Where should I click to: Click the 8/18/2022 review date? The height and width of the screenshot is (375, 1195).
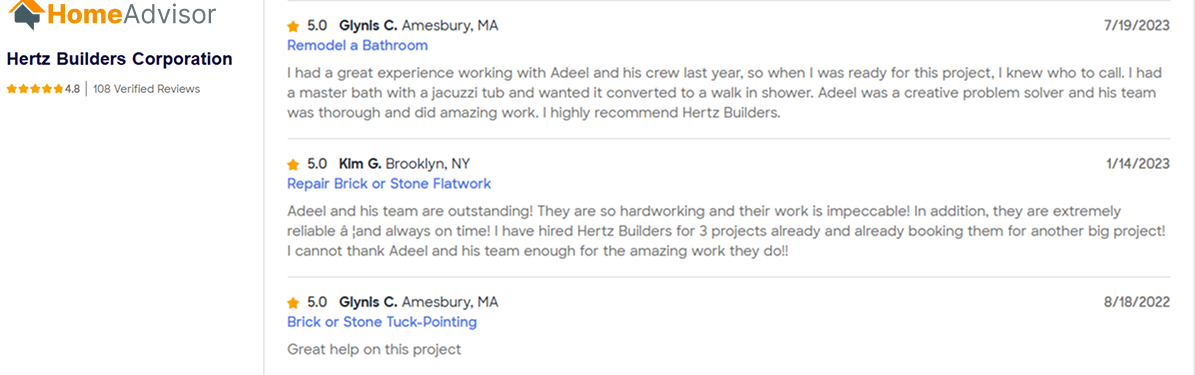[x=1137, y=303]
